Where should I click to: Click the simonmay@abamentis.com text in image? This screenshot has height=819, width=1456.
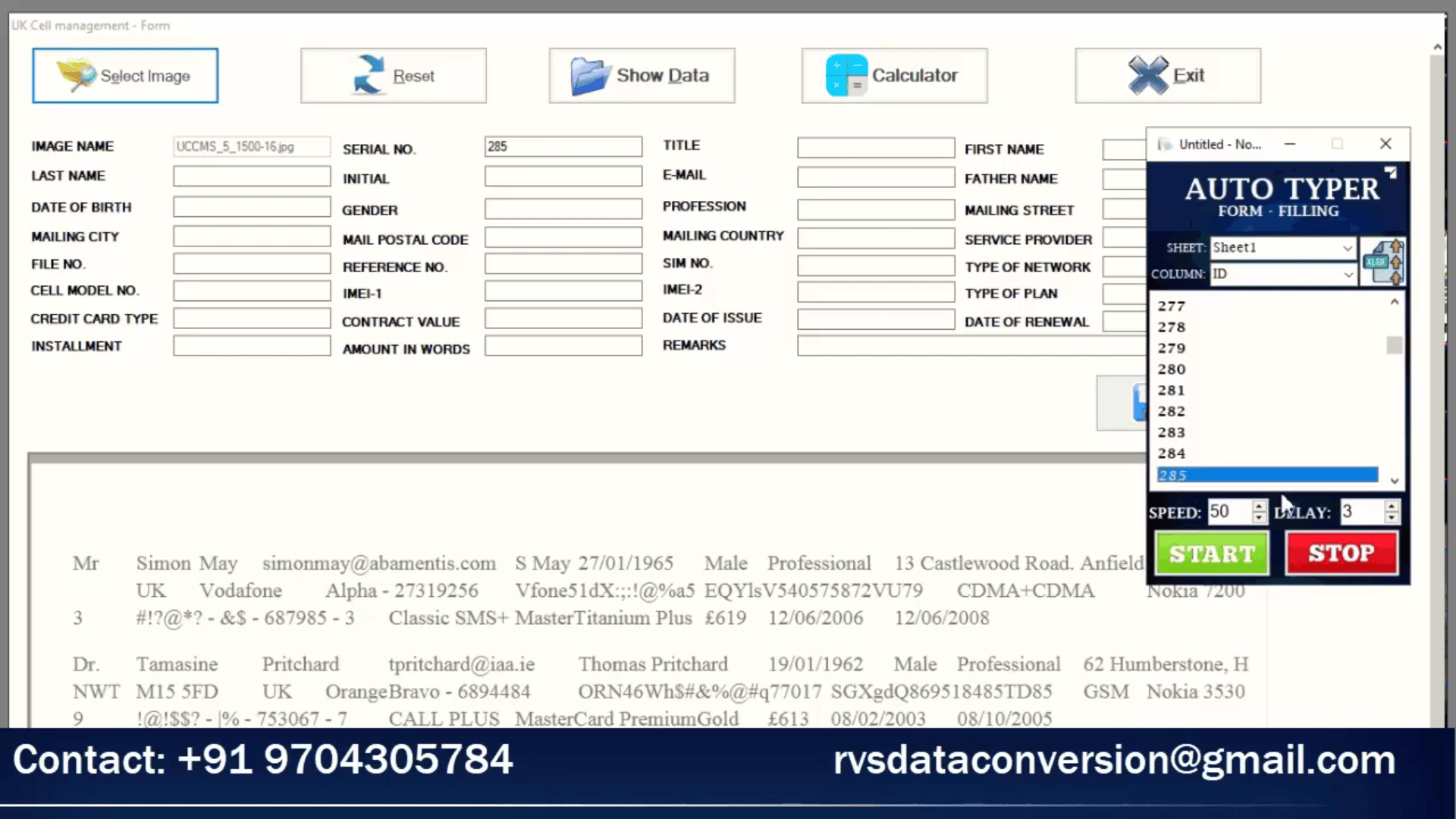[379, 563]
